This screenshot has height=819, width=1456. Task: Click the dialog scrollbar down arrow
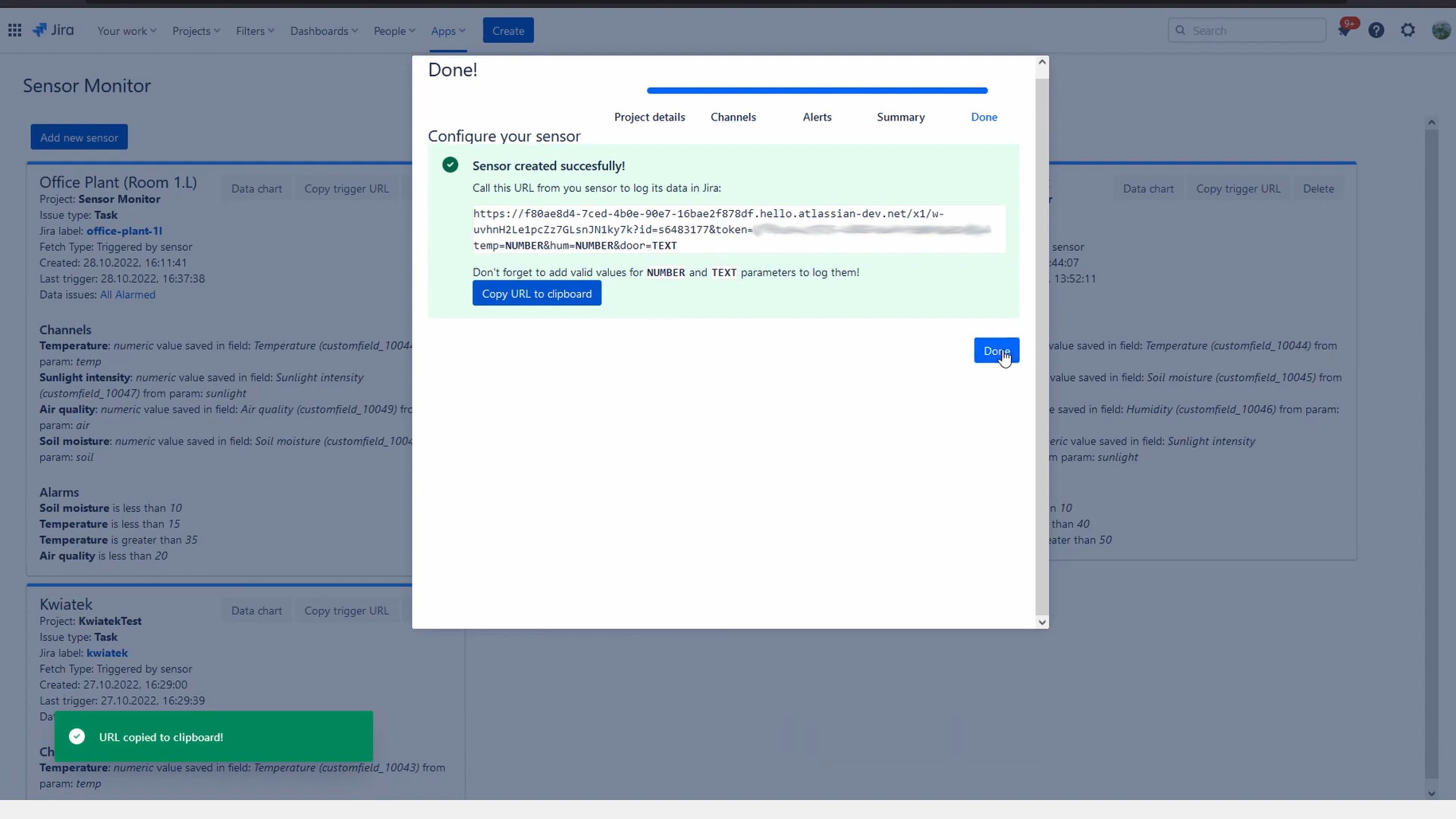point(1042,622)
